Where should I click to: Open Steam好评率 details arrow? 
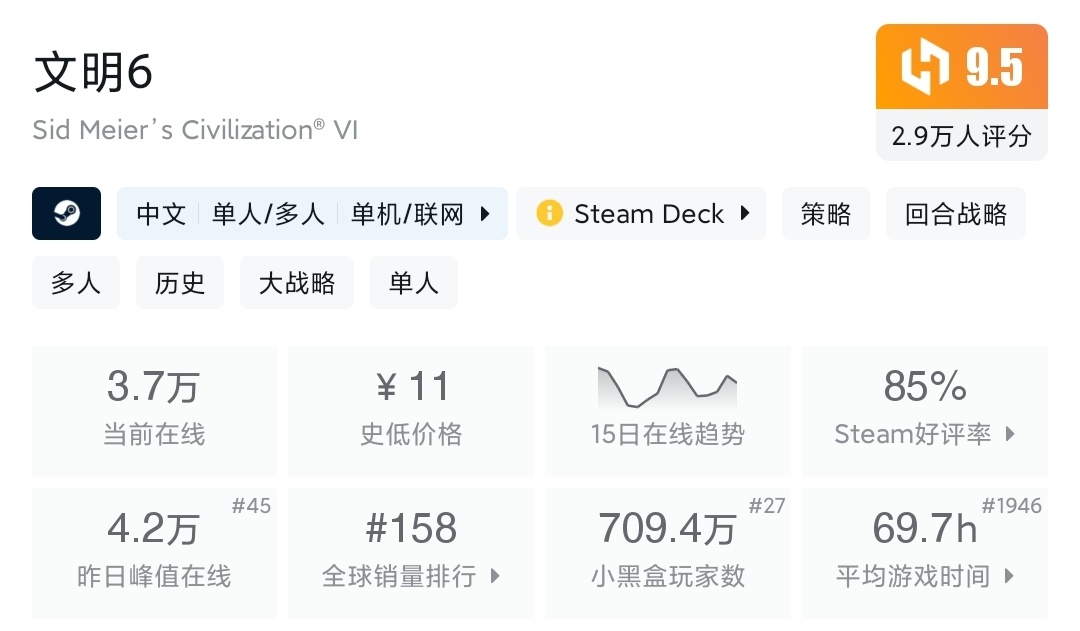[x=1010, y=434]
